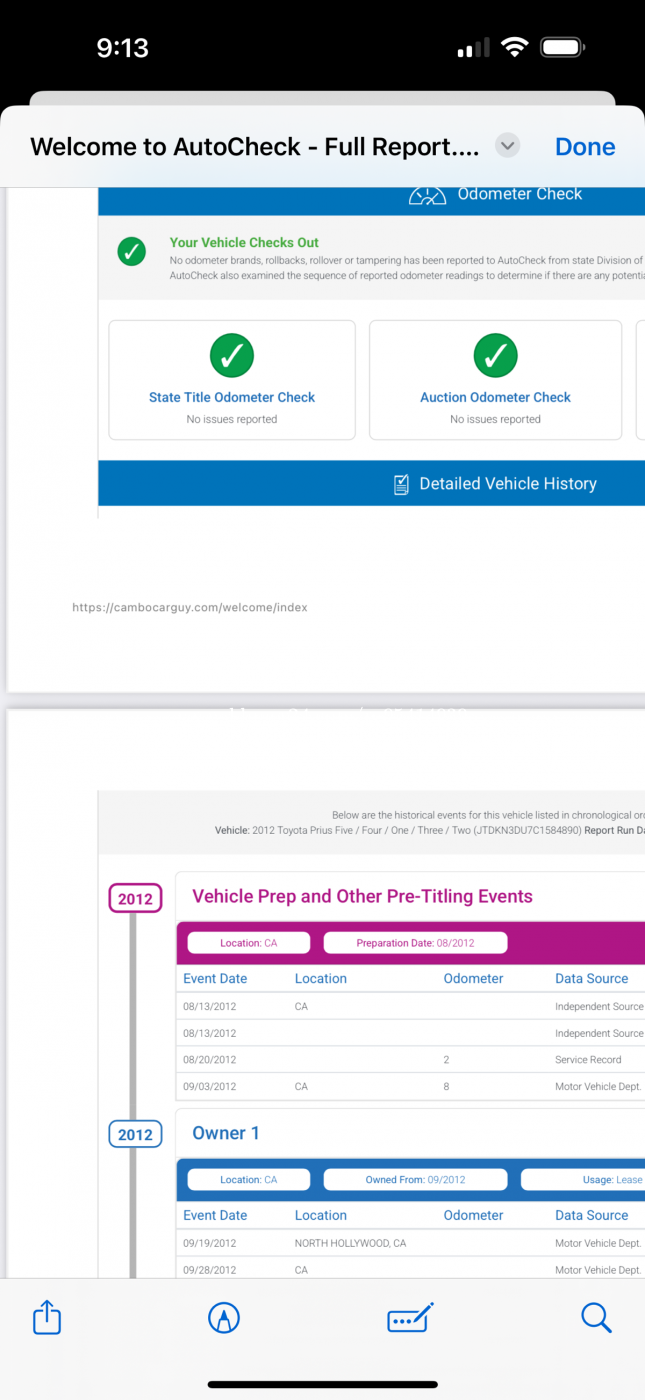645x1400 pixels.
Task: Tap the 09/28/2012 event date
Action: click(210, 1270)
